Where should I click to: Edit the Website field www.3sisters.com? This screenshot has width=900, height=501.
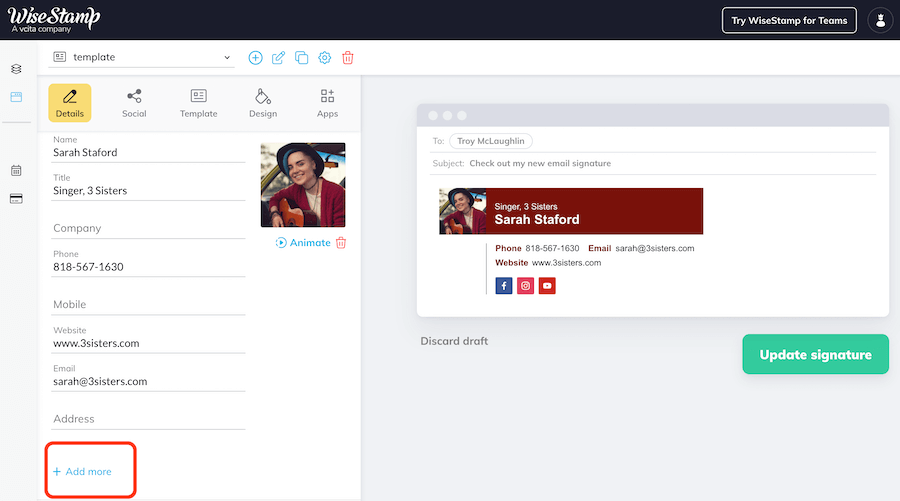tap(148, 339)
